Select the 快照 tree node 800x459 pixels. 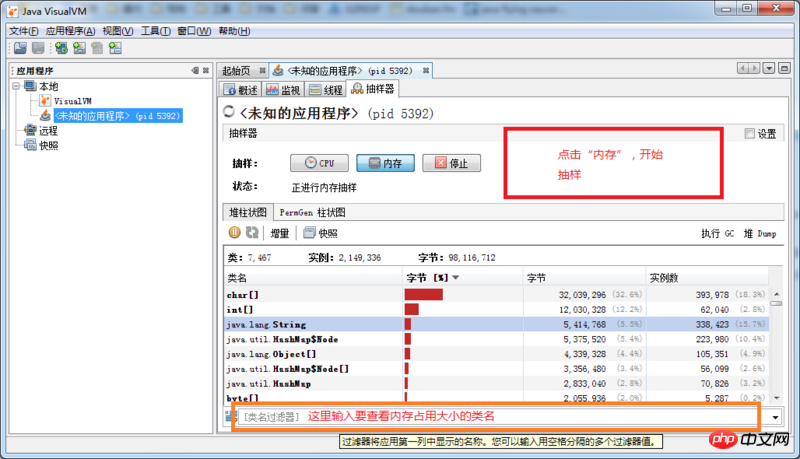coord(48,145)
